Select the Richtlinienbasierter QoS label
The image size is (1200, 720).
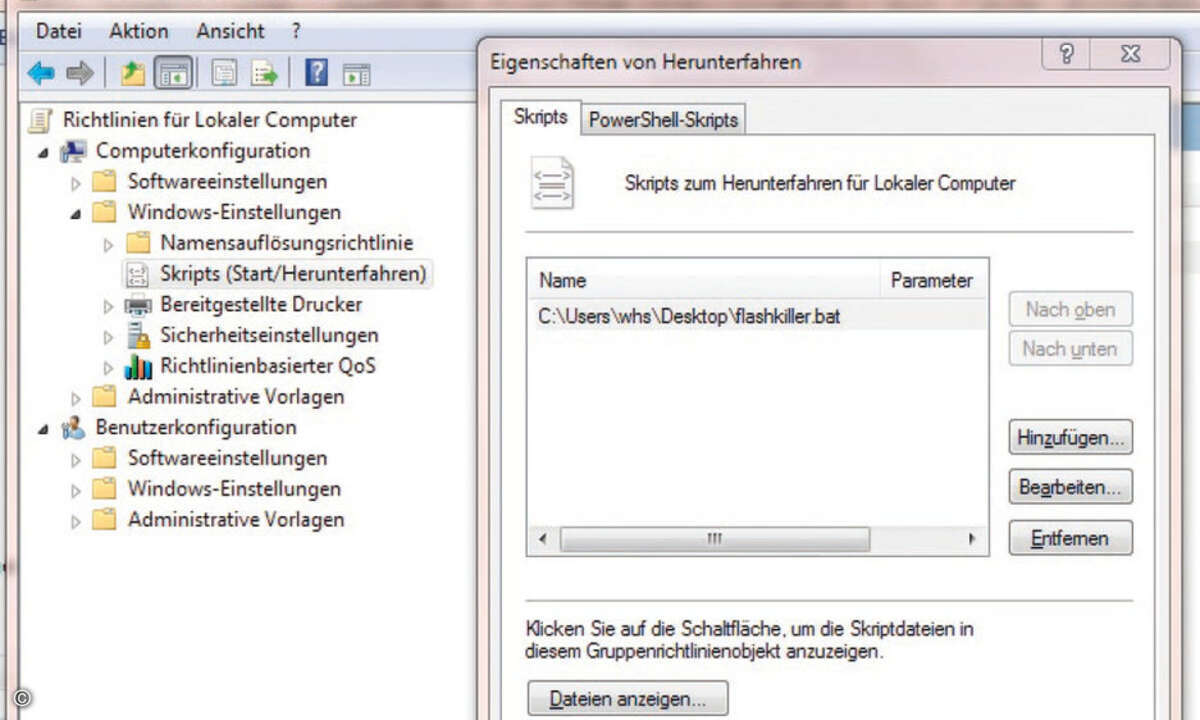pos(268,366)
